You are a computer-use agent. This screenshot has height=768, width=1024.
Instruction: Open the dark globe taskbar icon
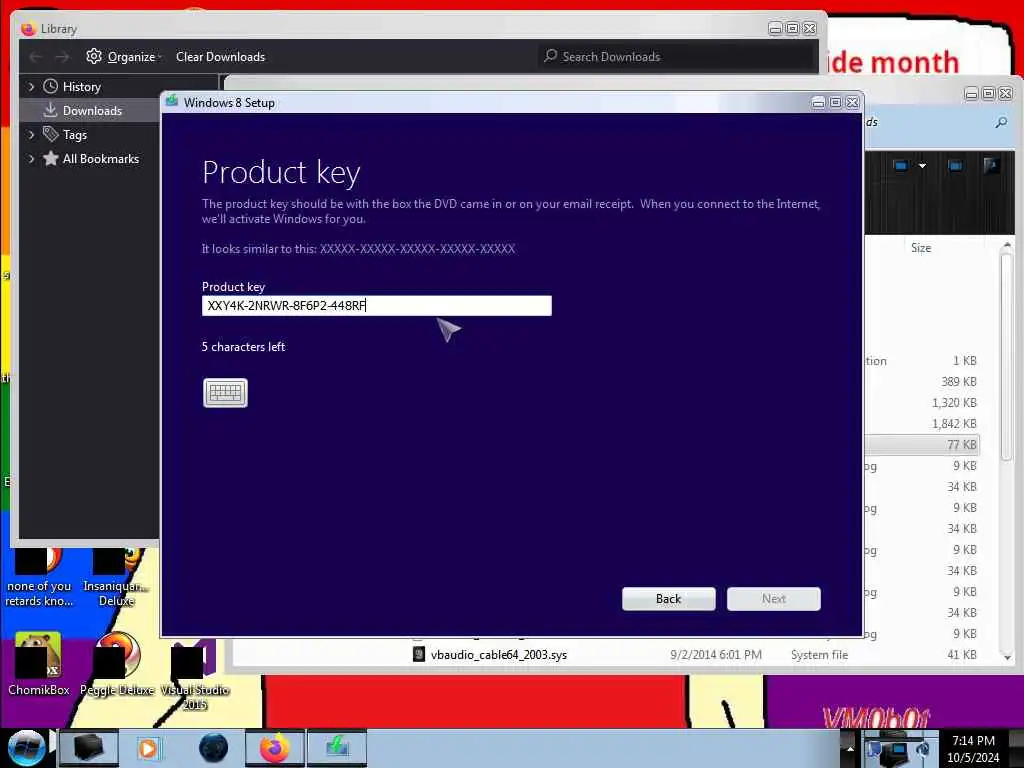(x=213, y=748)
